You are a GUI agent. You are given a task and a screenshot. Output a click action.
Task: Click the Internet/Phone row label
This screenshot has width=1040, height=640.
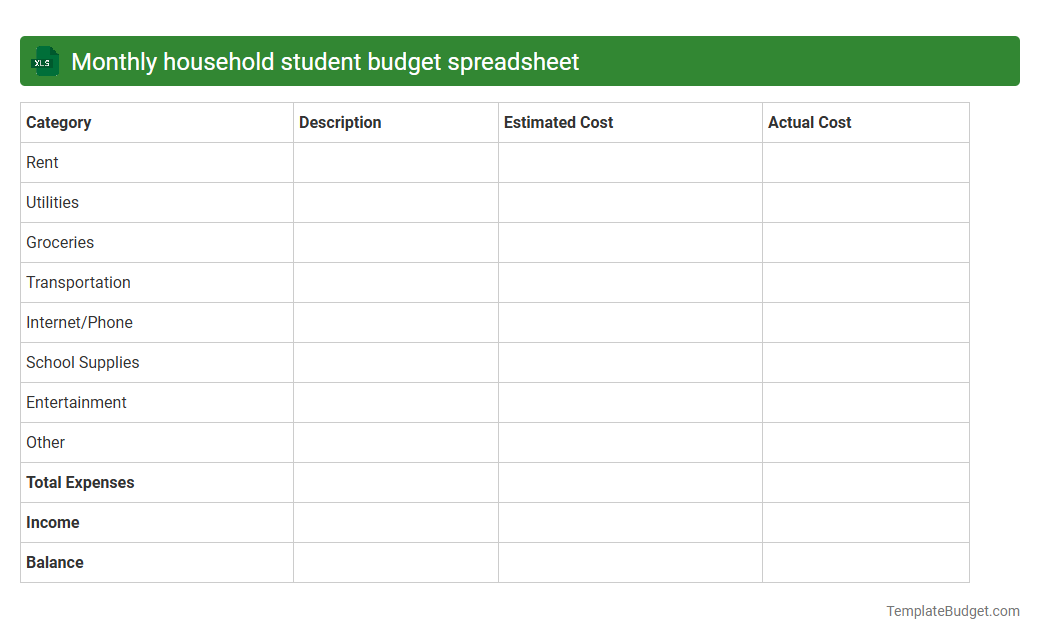[x=79, y=322]
